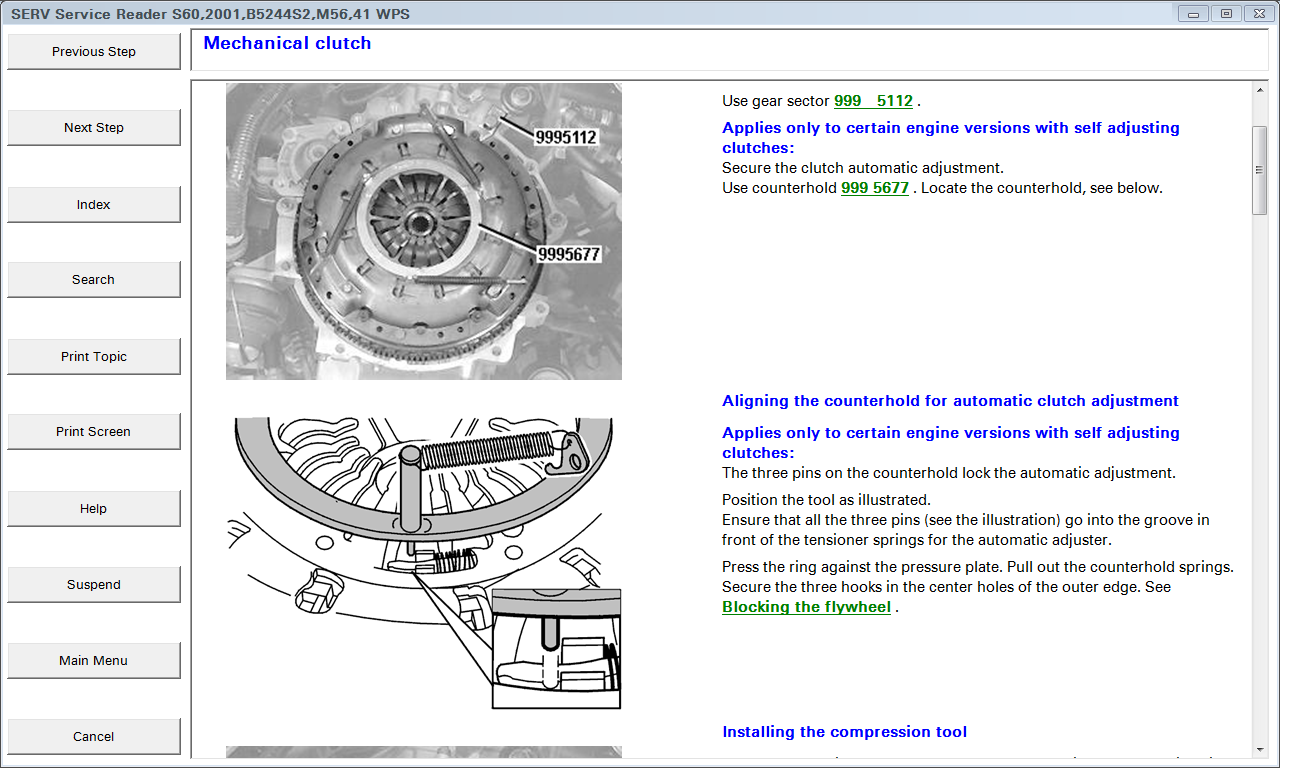The width and height of the screenshot is (1292, 779).
Task: Click the vertical scrollbar thumb
Action: pos(1260,170)
